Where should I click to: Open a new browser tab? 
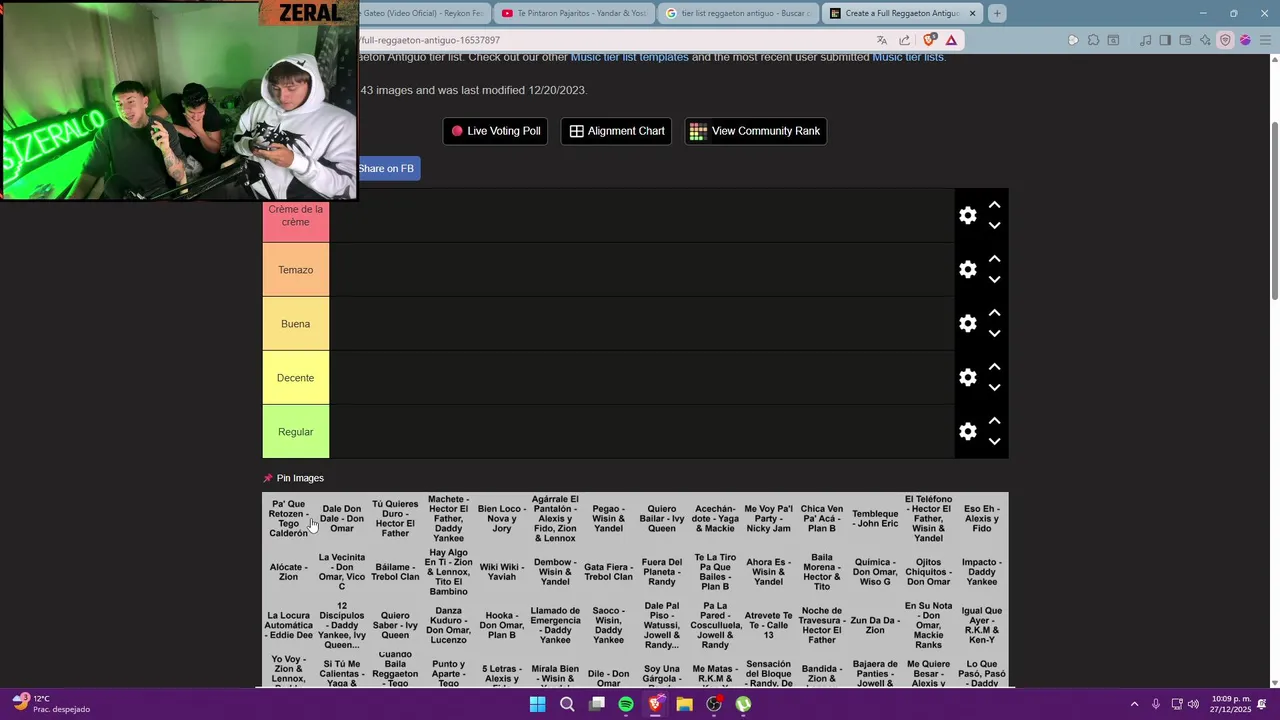coord(997,13)
